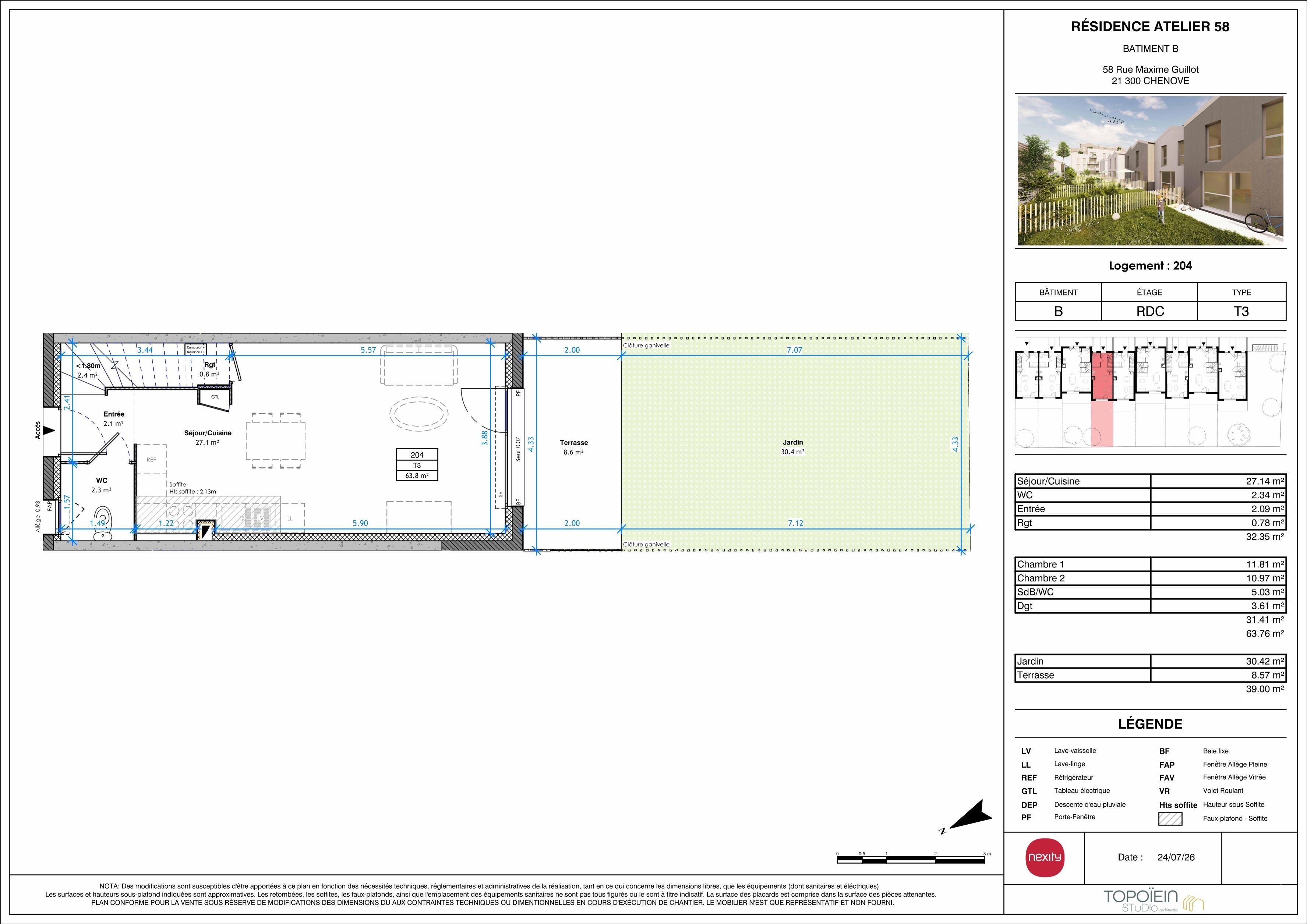The width and height of the screenshot is (1307, 924).
Task: Click the 'LÉGENDE' heading
Action: point(1150,724)
